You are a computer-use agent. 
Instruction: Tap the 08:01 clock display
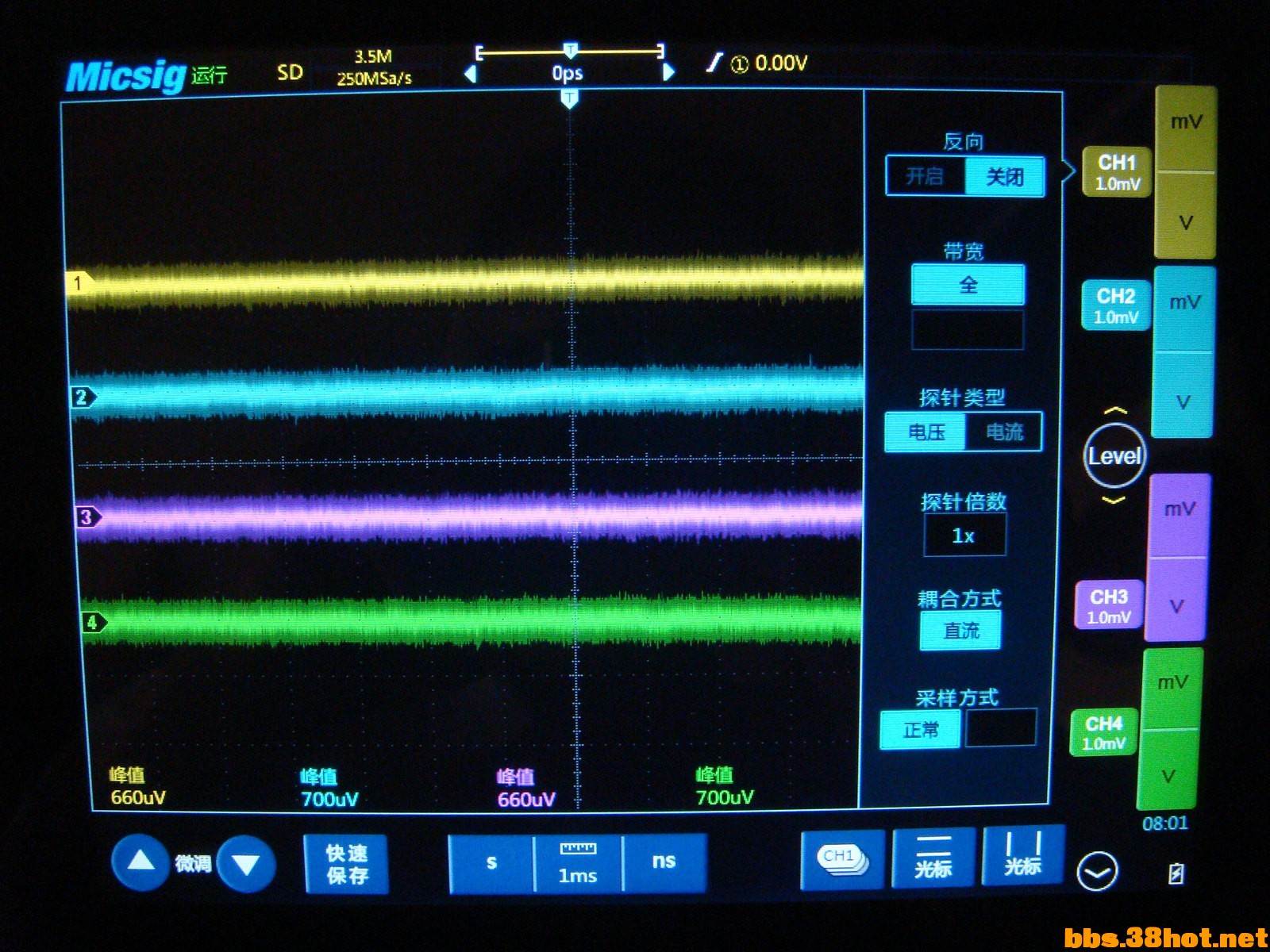coord(1165,823)
